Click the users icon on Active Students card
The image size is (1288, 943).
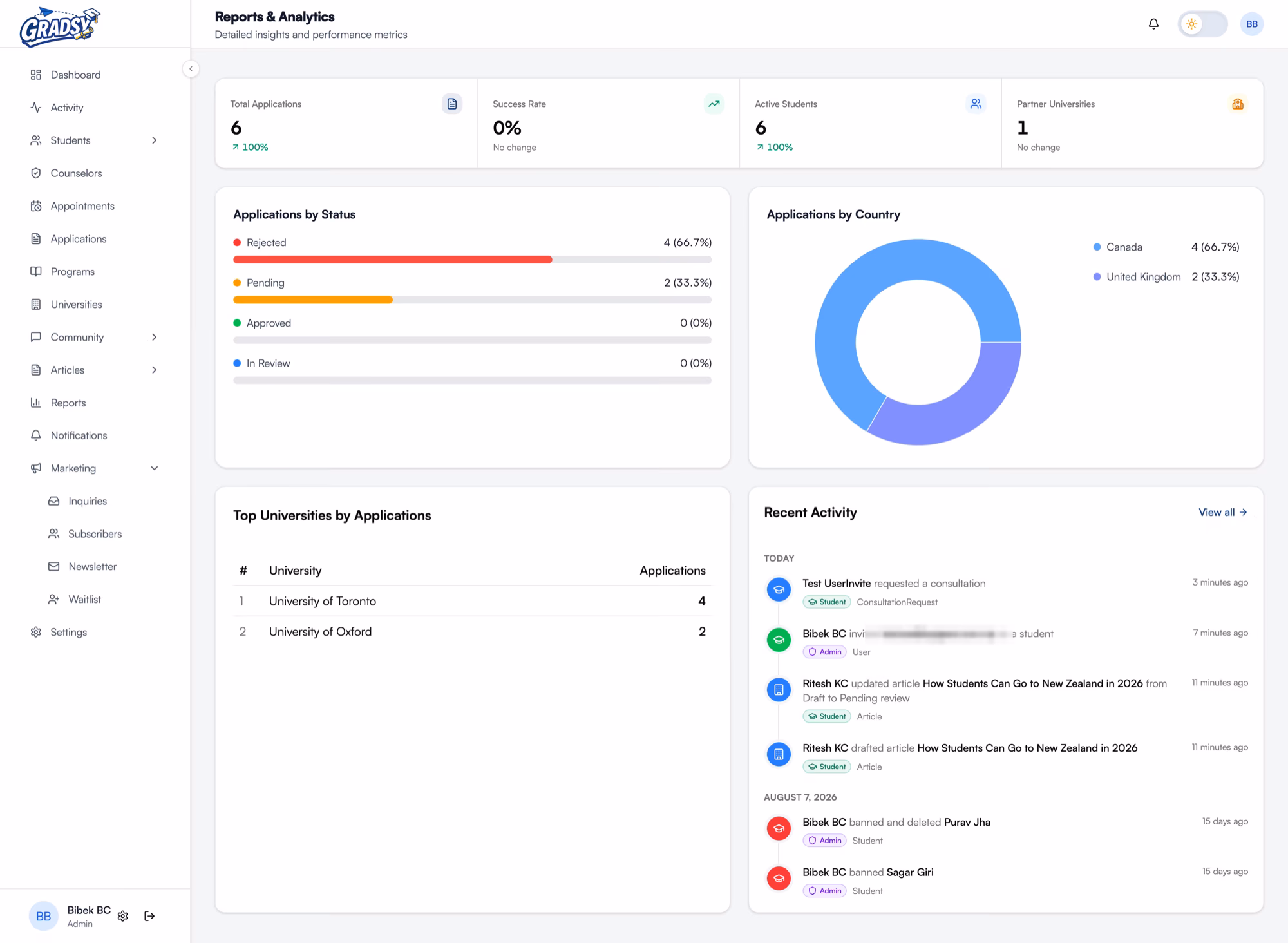[x=976, y=104]
